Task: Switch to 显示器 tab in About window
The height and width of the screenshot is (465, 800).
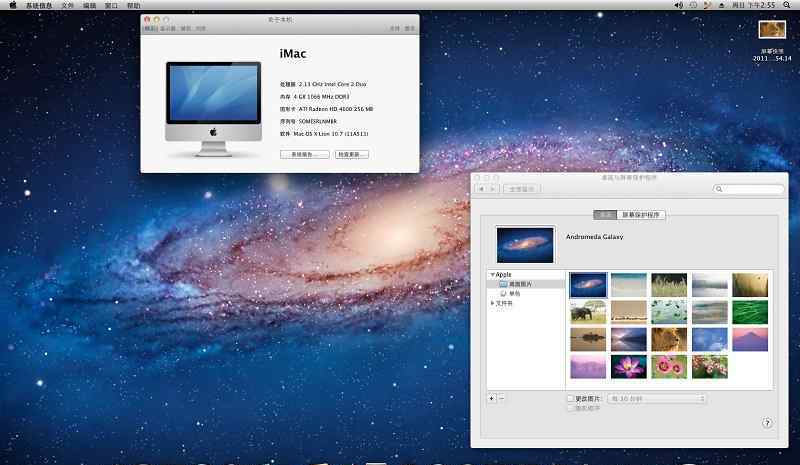Action: tap(167, 29)
